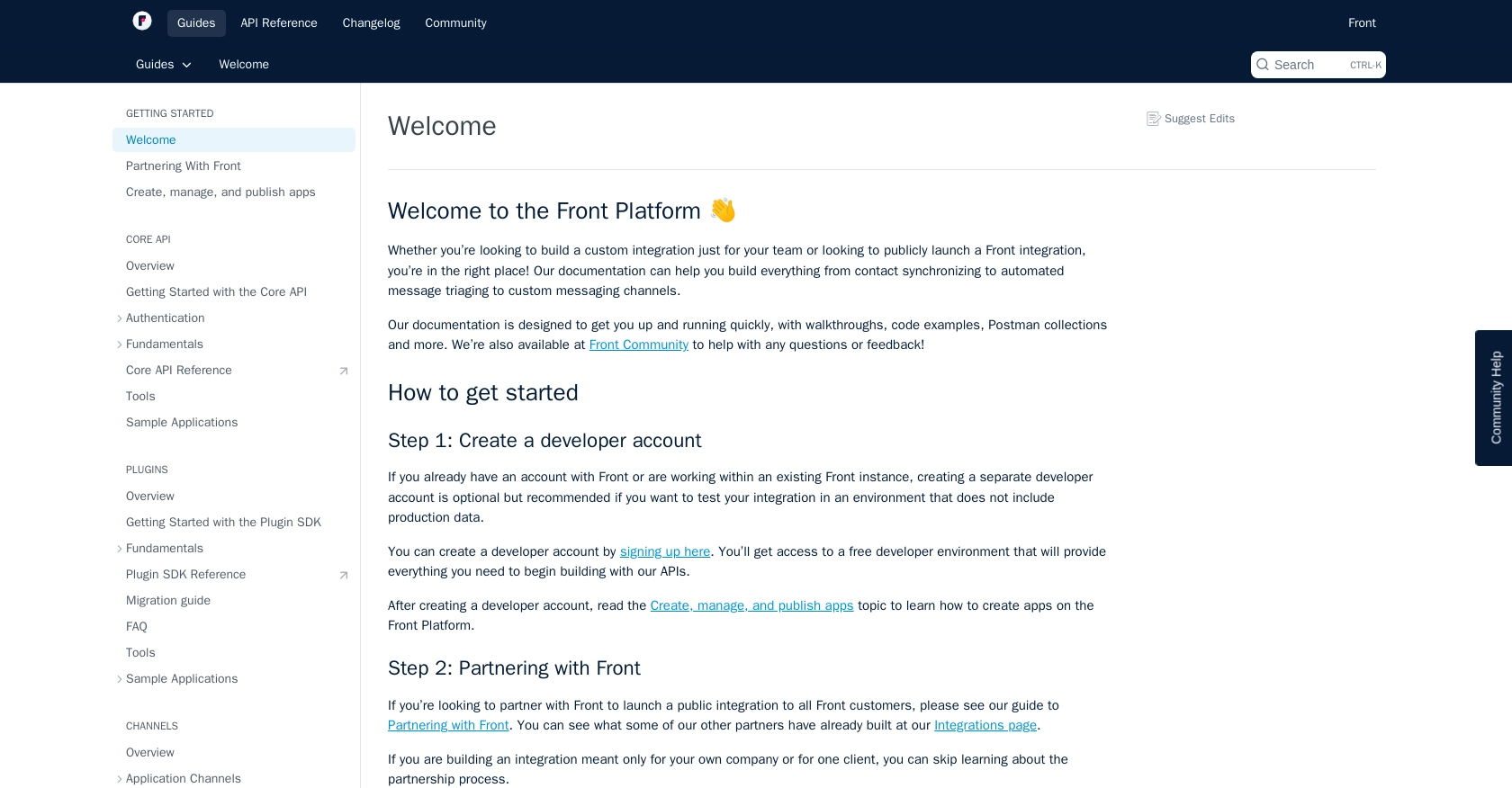Open the Community Help side panel
The width and height of the screenshot is (1512, 788).
tap(1494, 398)
